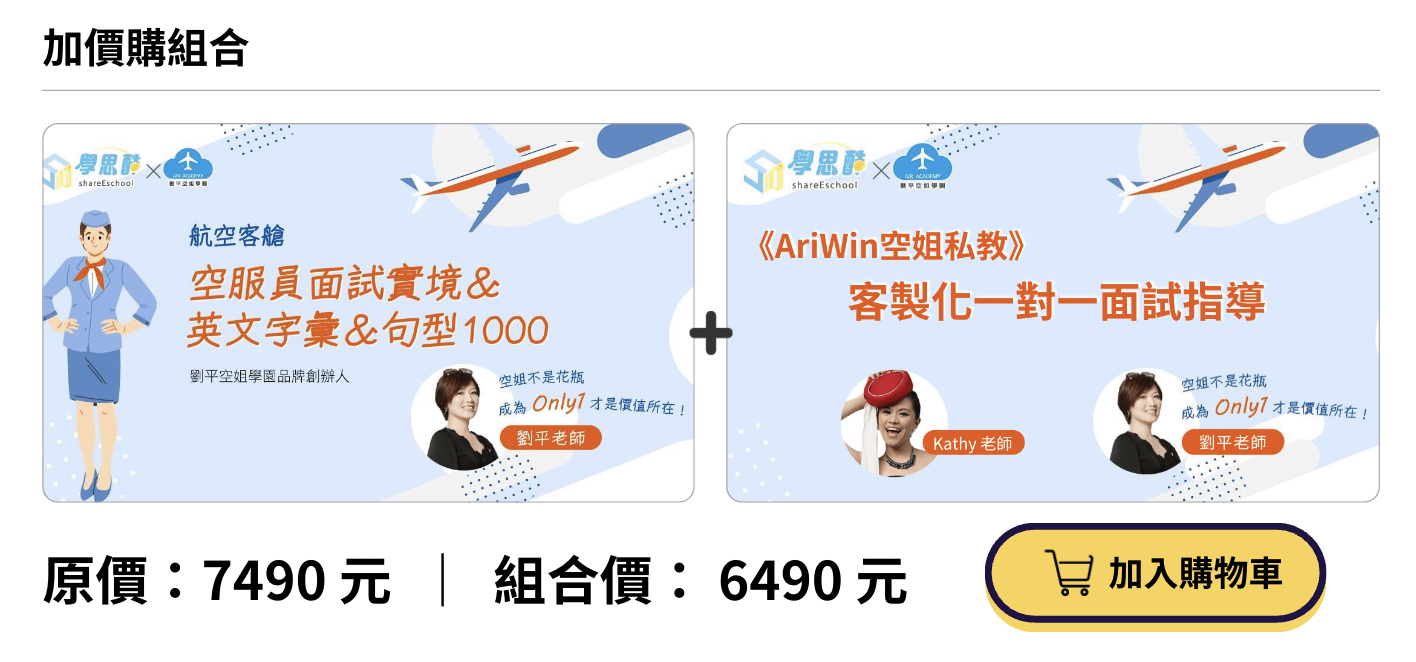The width and height of the screenshot is (1416, 662).
Task: Click the 原價 7490 元 price text
Action: (x=216, y=580)
